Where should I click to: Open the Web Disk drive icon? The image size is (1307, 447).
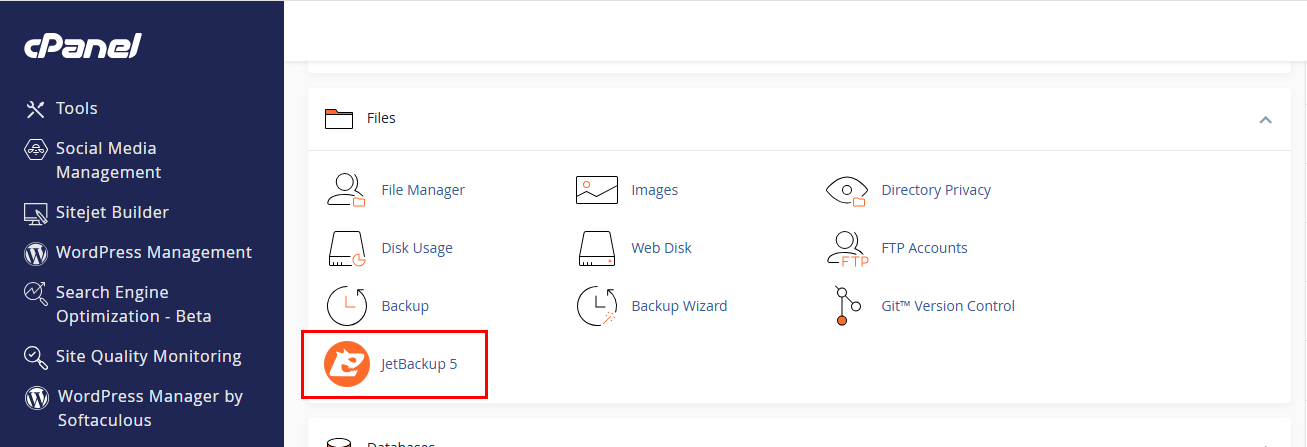(x=596, y=248)
